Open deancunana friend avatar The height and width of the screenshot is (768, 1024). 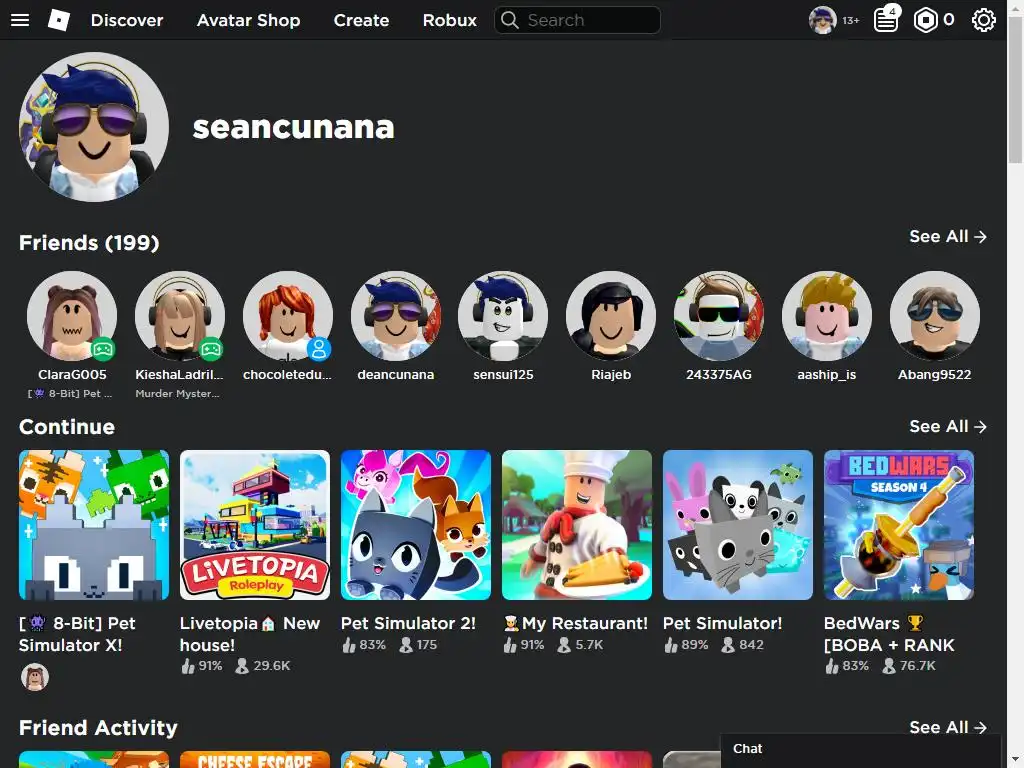click(x=396, y=316)
